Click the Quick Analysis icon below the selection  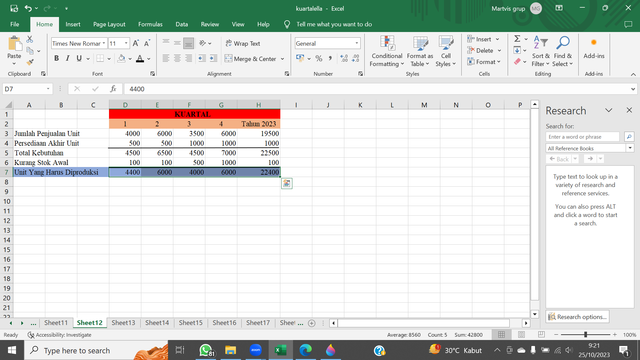coord(287,183)
